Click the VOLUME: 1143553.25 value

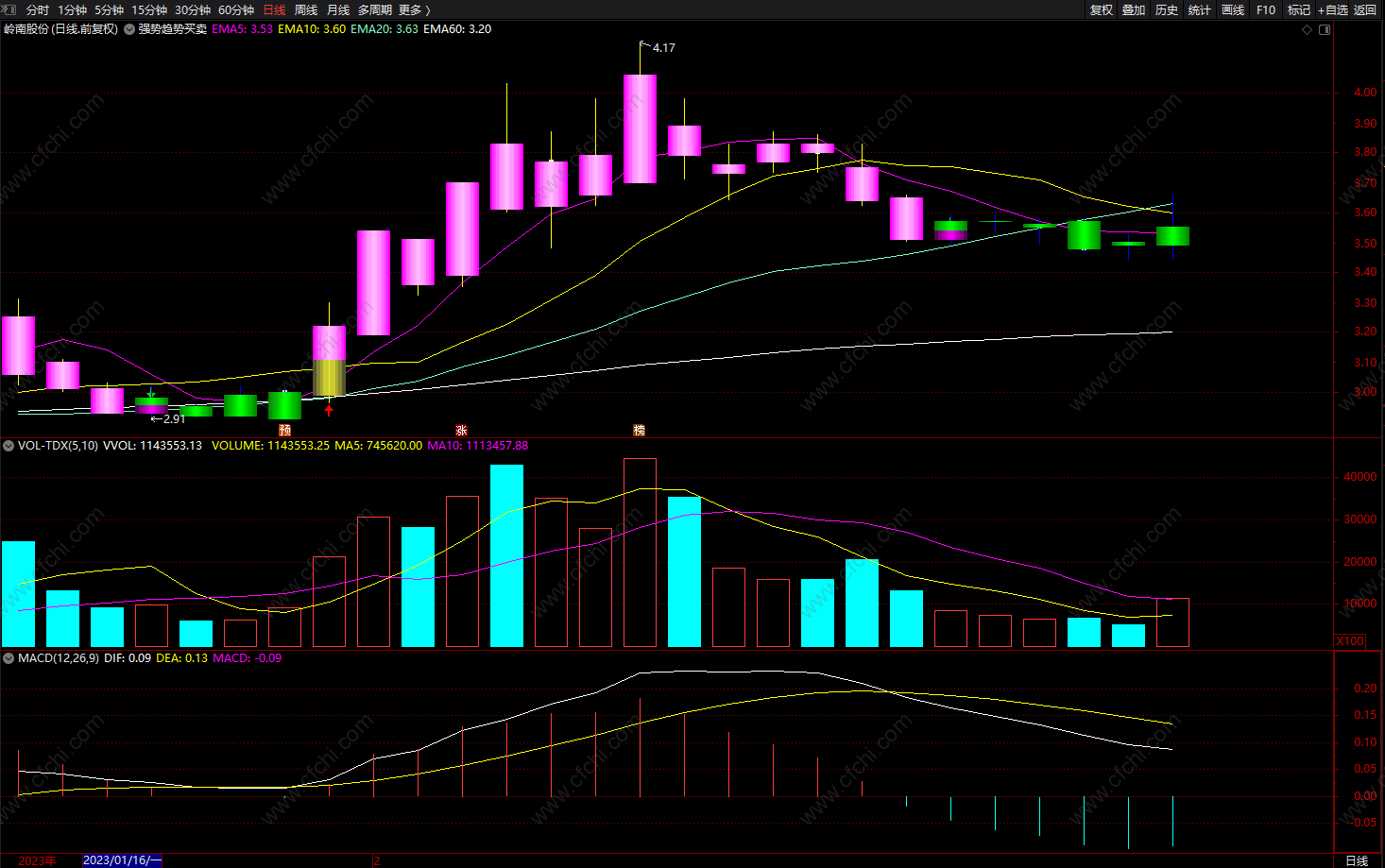click(x=270, y=445)
